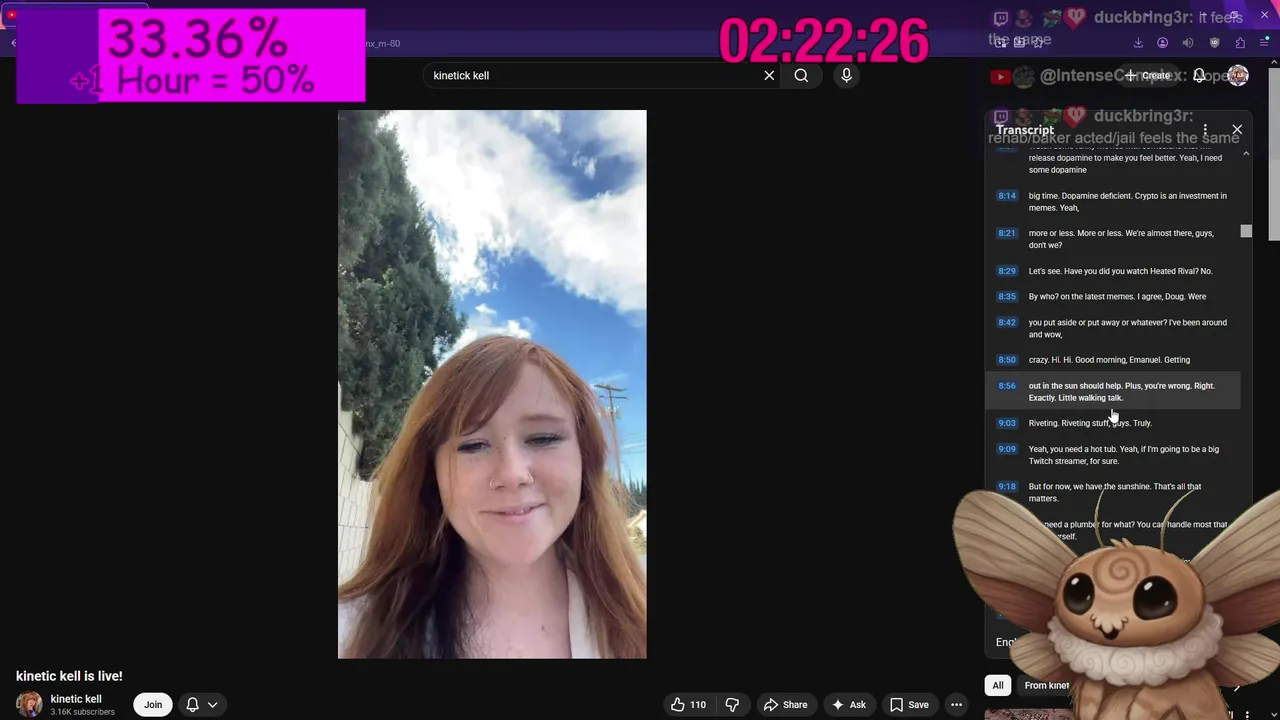Jump to transcript timestamp 8:42
The height and width of the screenshot is (720, 1280).
coord(1007,323)
